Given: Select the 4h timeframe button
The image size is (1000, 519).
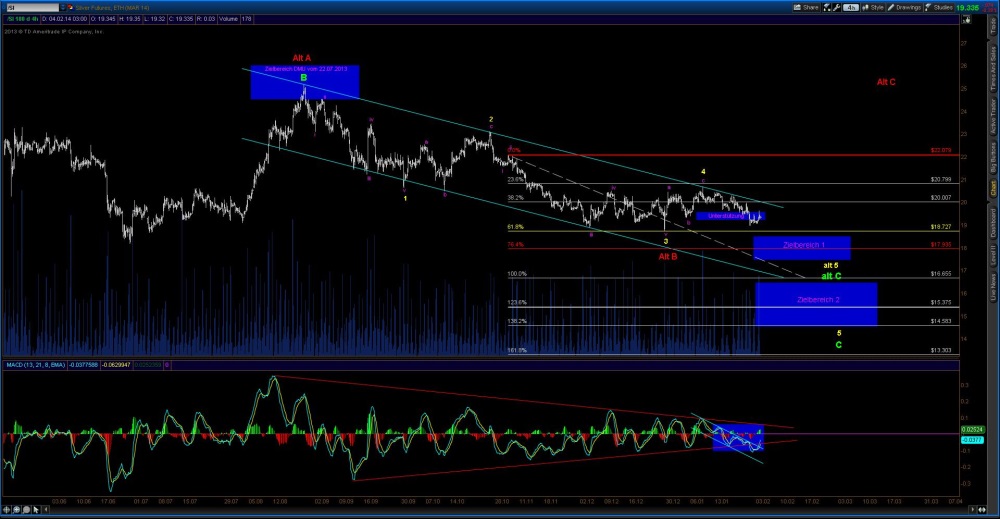Looking at the screenshot, I should pos(851,7).
